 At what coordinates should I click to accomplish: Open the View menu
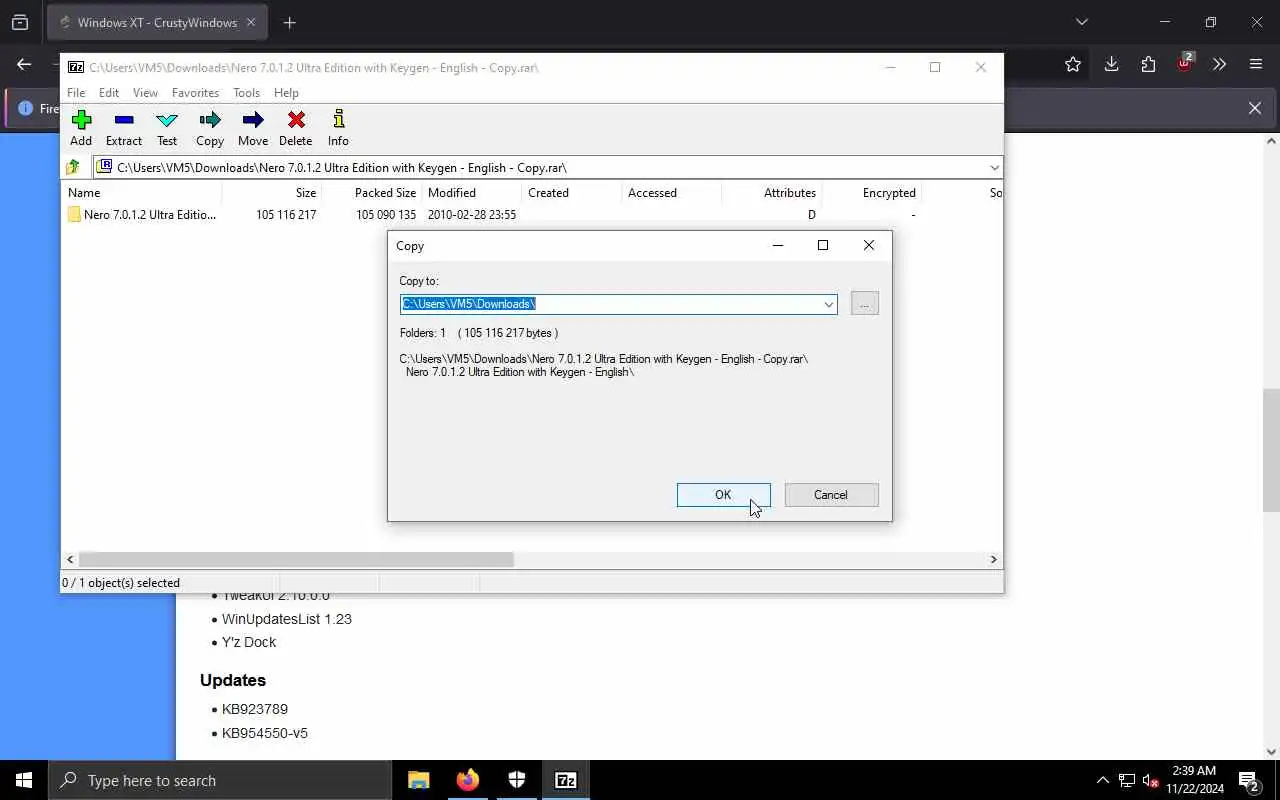coord(145,93)
